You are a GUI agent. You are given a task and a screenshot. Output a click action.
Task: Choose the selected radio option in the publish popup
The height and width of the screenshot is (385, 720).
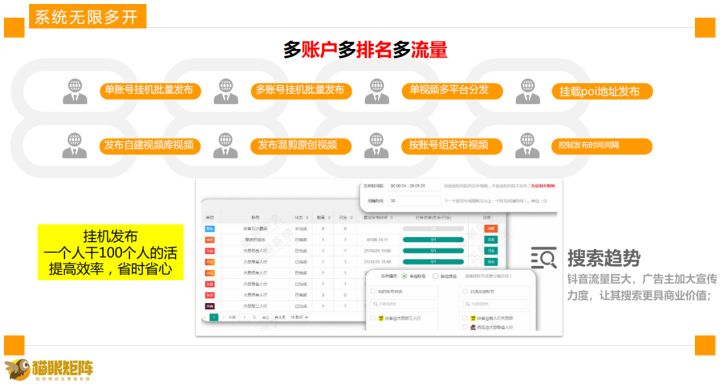point(405,276)
